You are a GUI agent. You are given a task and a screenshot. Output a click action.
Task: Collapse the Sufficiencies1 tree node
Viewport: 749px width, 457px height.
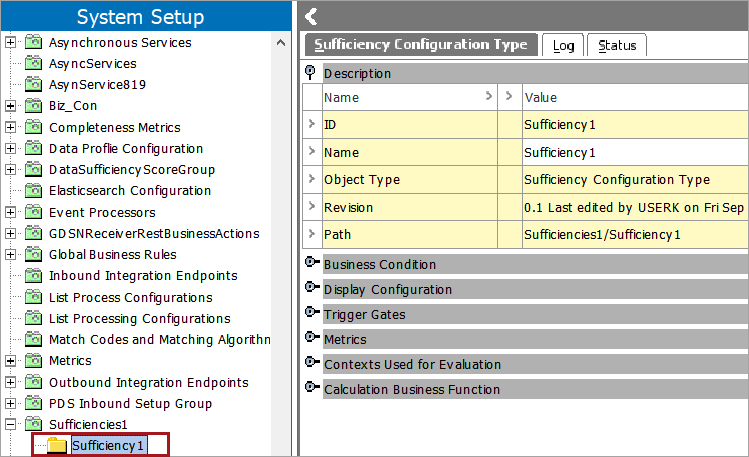point(10,424)
